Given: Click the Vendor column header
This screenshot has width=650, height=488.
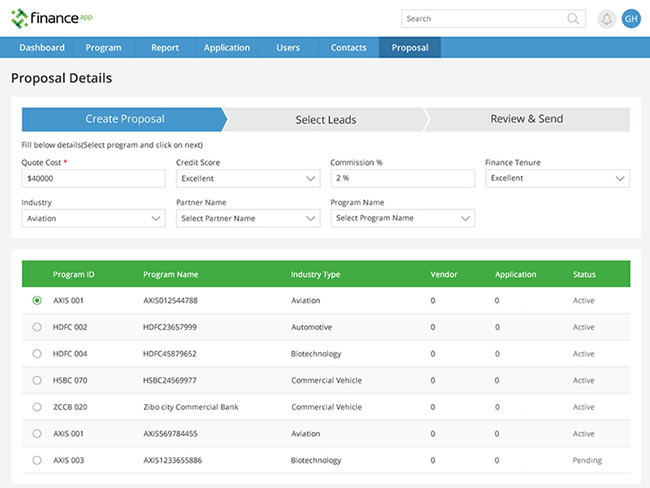Looking at the screenshot, I should coord(444,274).
